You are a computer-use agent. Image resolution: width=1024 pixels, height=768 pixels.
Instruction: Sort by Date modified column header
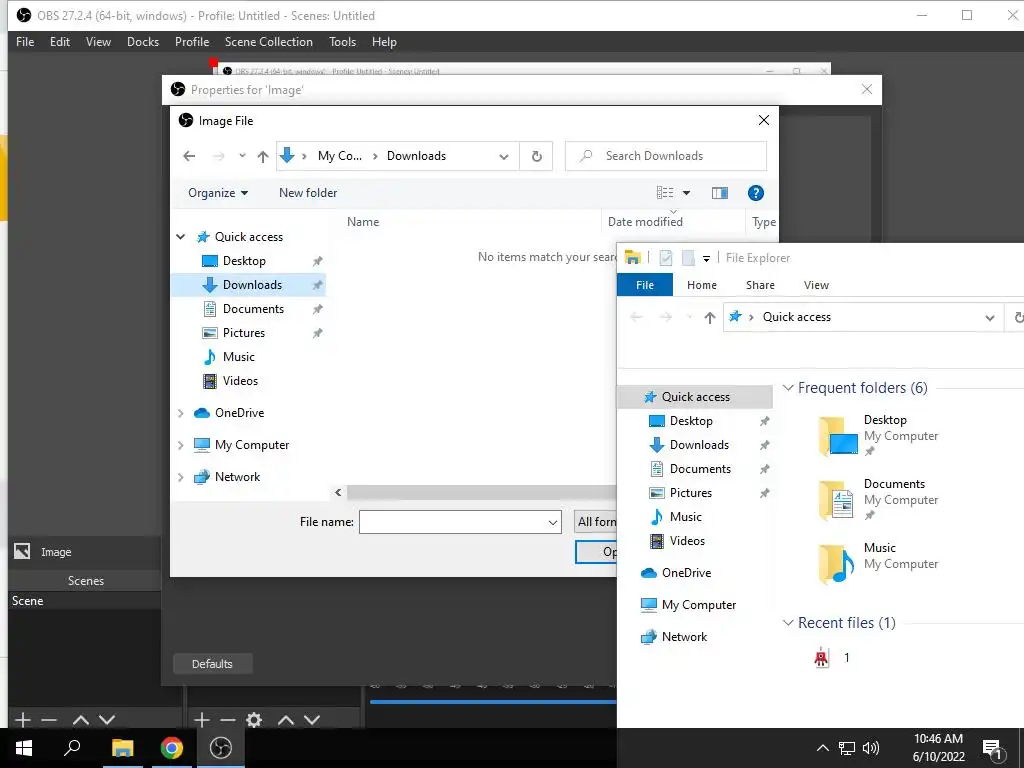click(645, 222)
